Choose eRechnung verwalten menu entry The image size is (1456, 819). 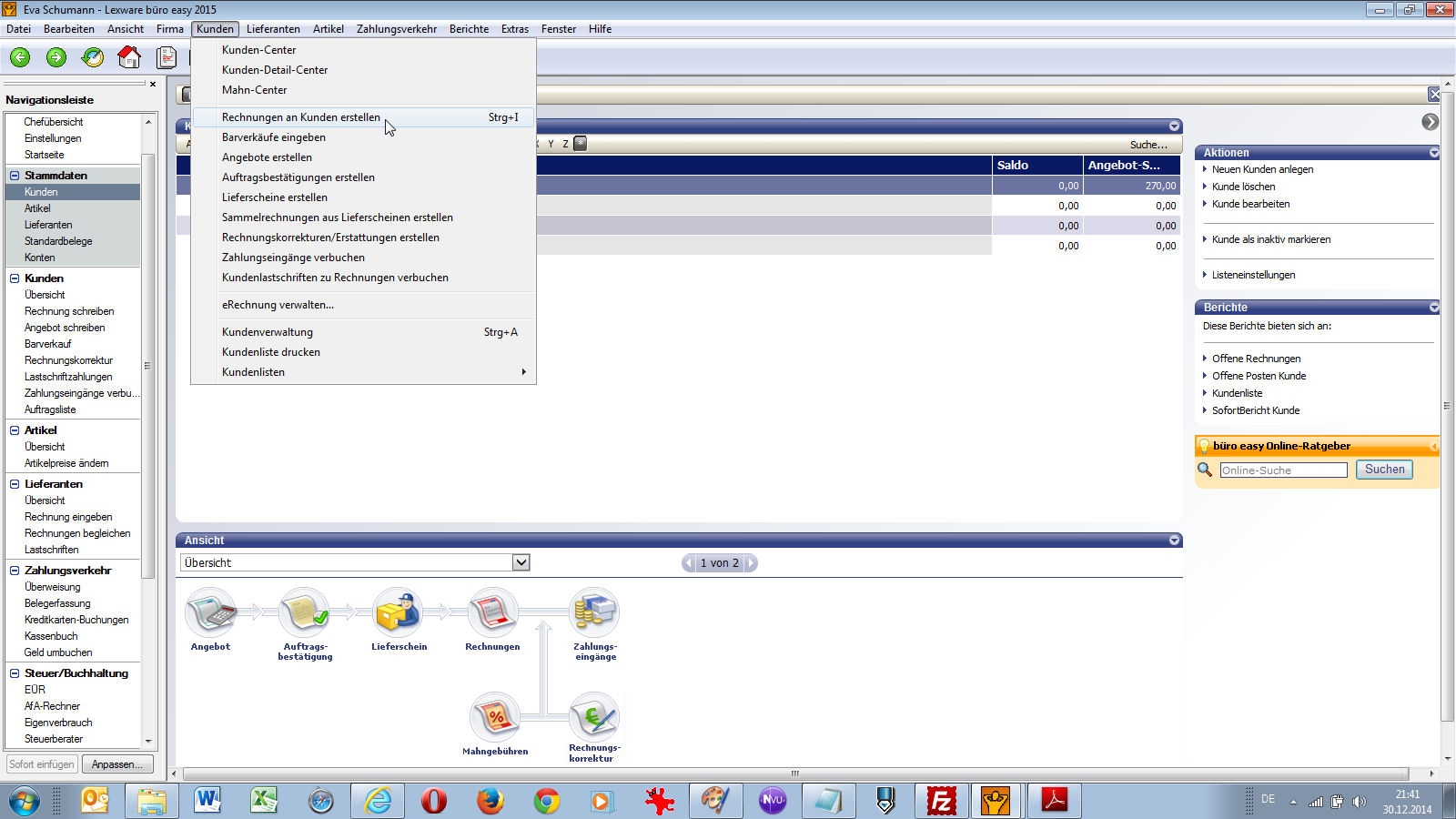pyautogui.click(x=363, y=305)
